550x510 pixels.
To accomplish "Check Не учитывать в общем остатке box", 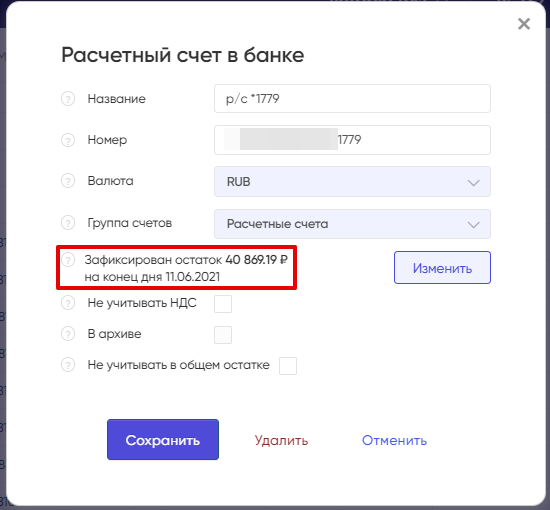I will (x=288, y=366).
